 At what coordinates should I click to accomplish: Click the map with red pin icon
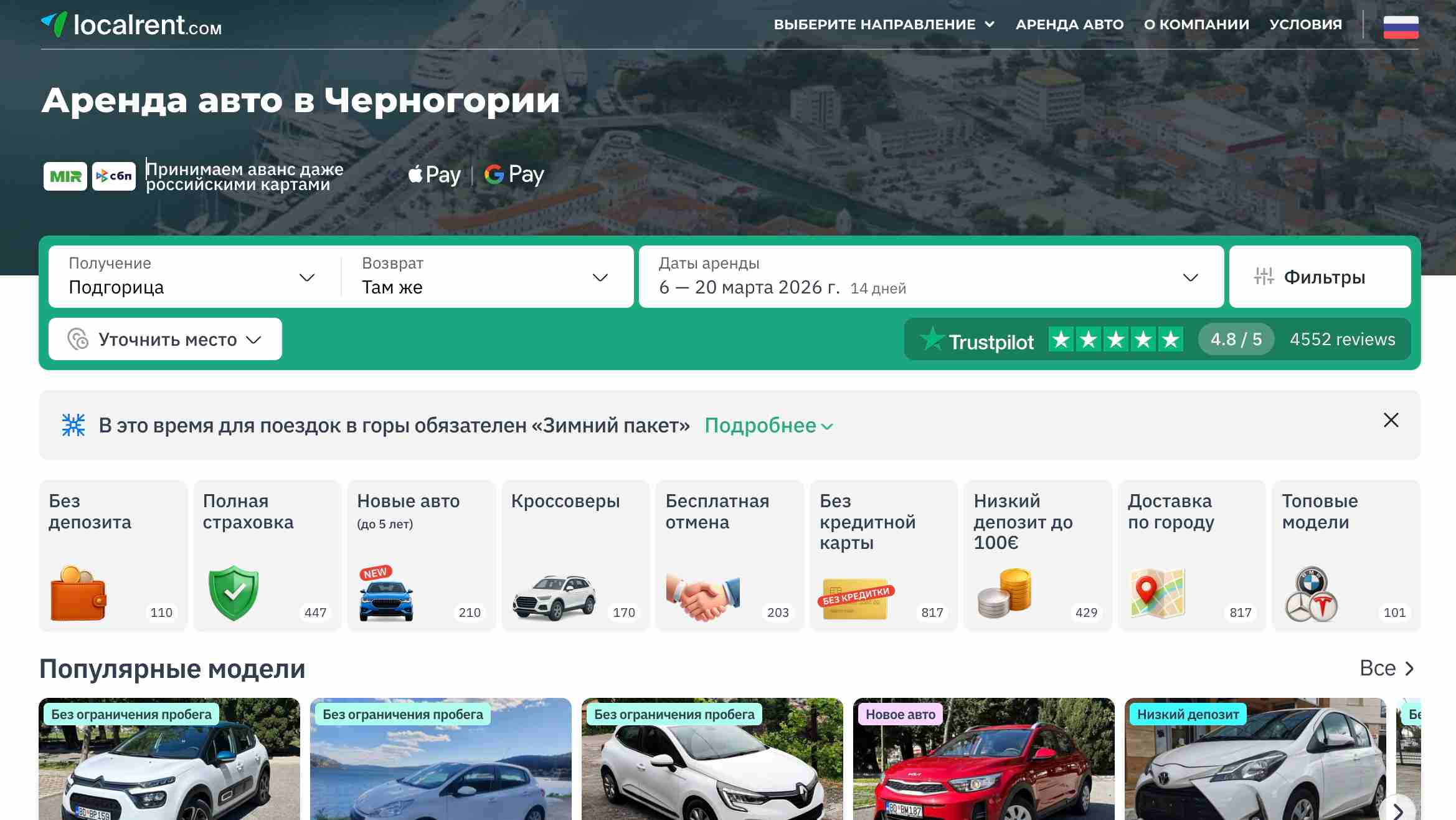pos(1158,593)
